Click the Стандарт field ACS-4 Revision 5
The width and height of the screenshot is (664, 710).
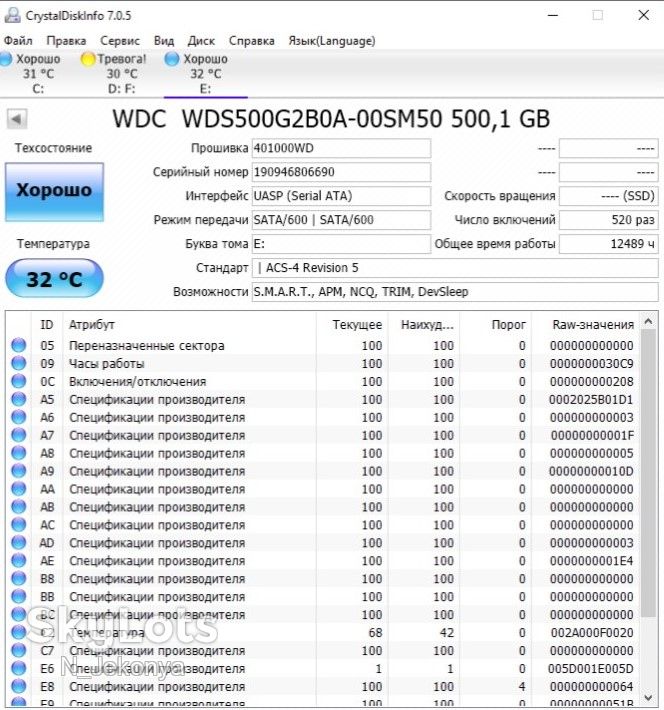[x=455, y=268]
